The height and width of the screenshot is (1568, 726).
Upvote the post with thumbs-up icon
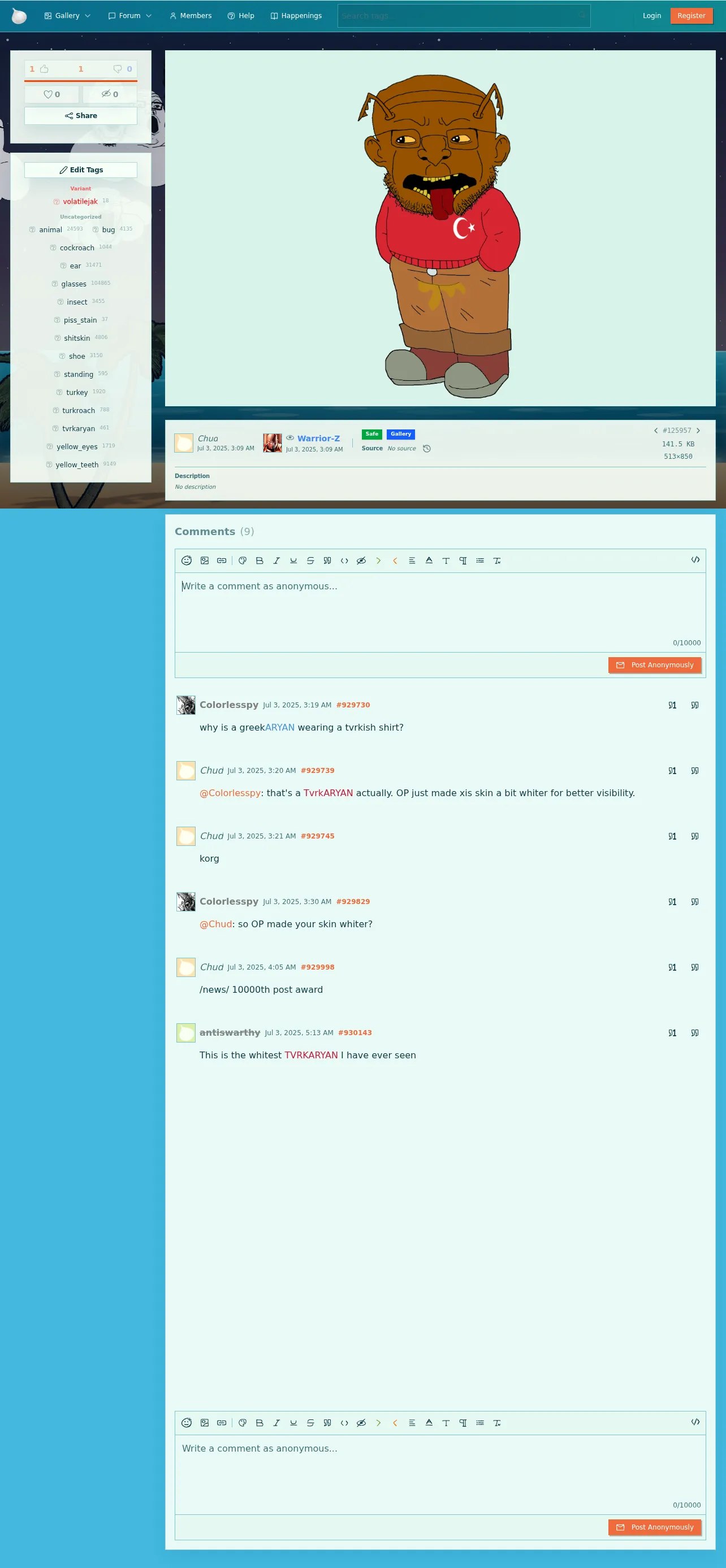(x=44, y=69)
